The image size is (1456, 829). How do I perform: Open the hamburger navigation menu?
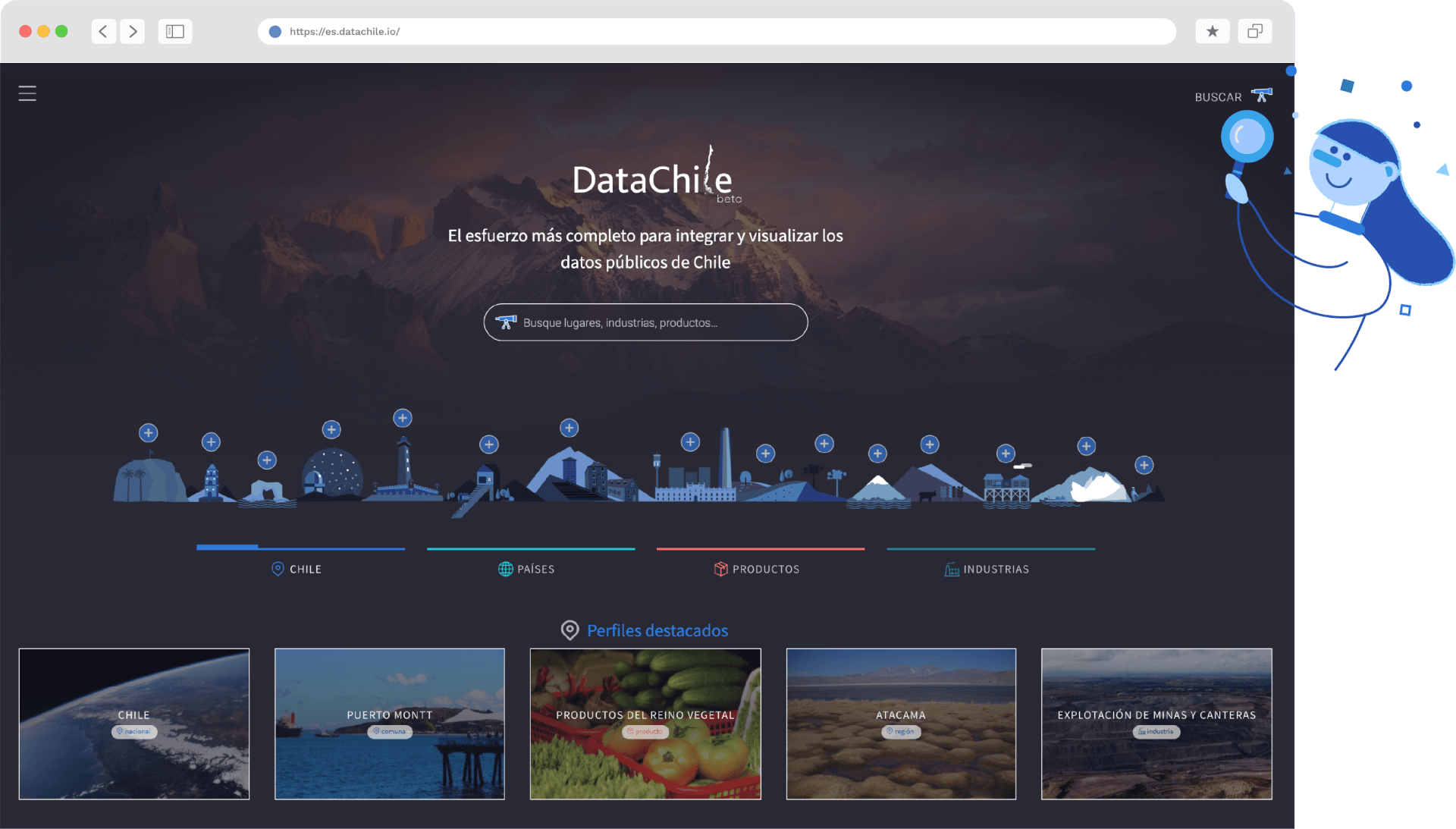tap(27, 93)
